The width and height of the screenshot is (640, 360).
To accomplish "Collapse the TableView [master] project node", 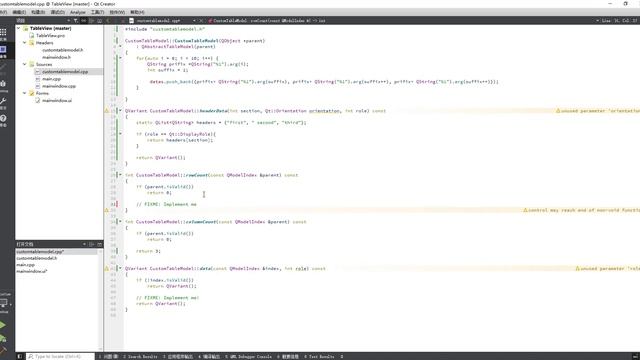I will [18, 28].
